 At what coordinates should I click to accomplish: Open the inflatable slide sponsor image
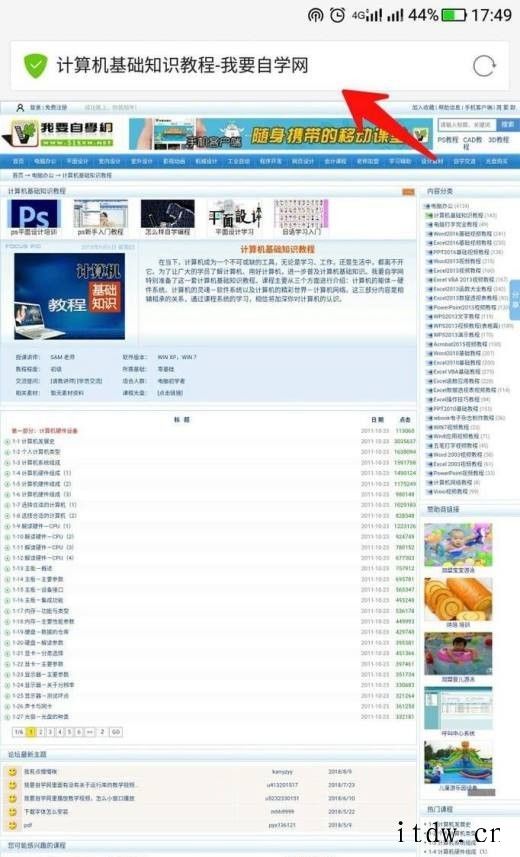pos(458,762)
